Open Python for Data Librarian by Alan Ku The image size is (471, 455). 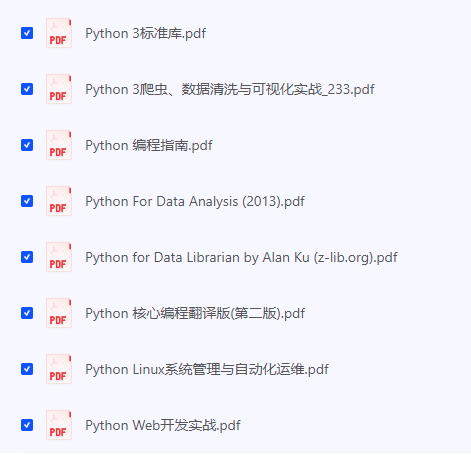point(241,257)
